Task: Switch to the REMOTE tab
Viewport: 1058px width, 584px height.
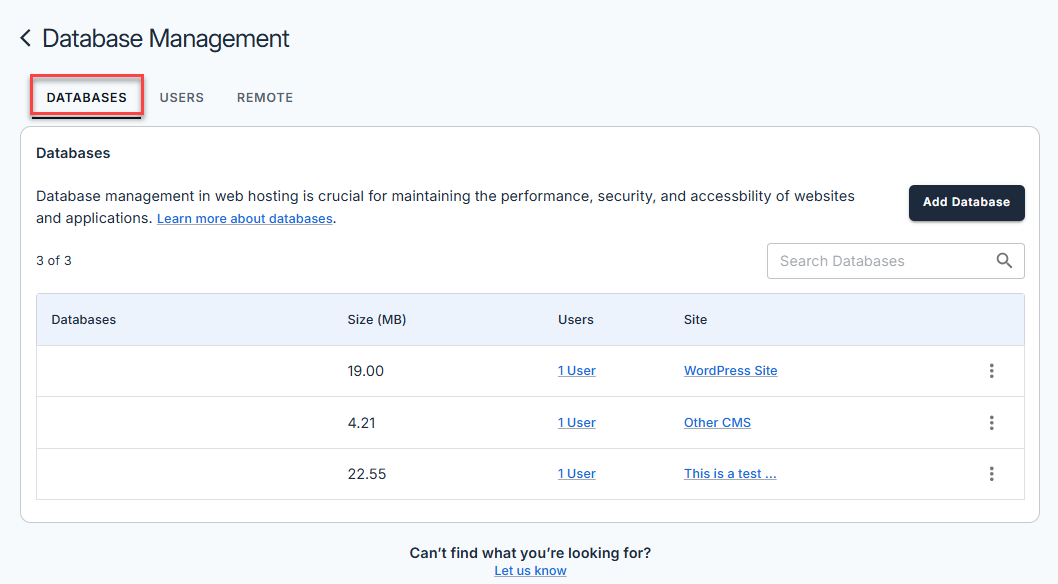Action: (264, 97)
